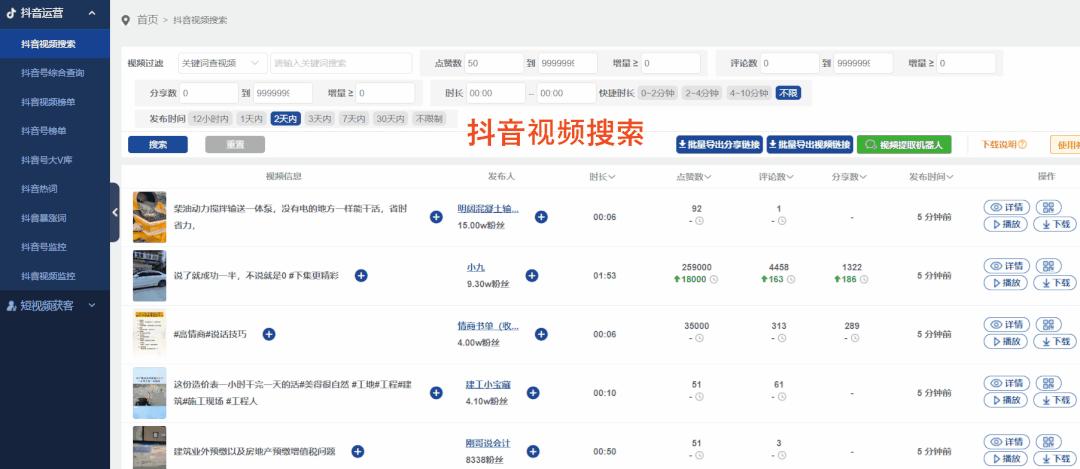Click the plus icon beside 情商书单 publisher

tap(541, 334)
